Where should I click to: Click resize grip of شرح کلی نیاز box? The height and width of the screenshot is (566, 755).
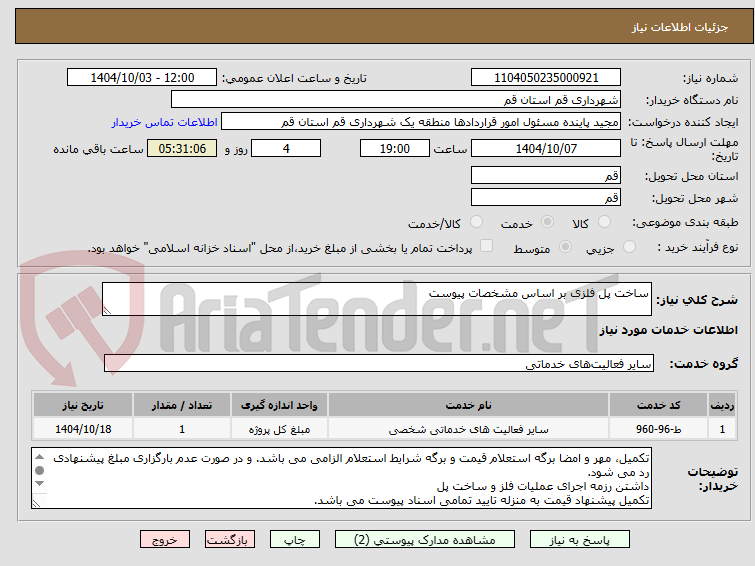tap(107, 311)
